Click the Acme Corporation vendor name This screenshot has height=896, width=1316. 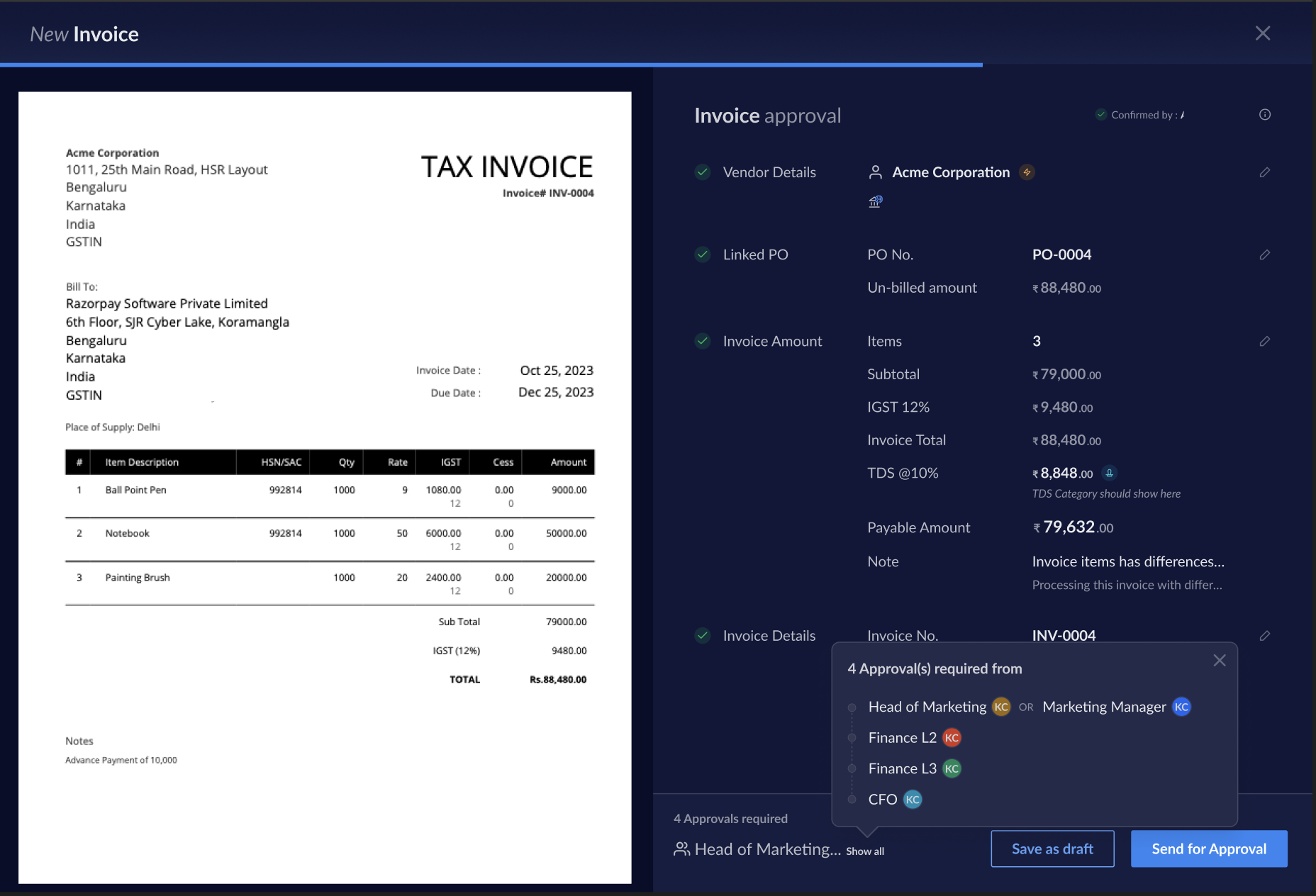click(951, 172)
